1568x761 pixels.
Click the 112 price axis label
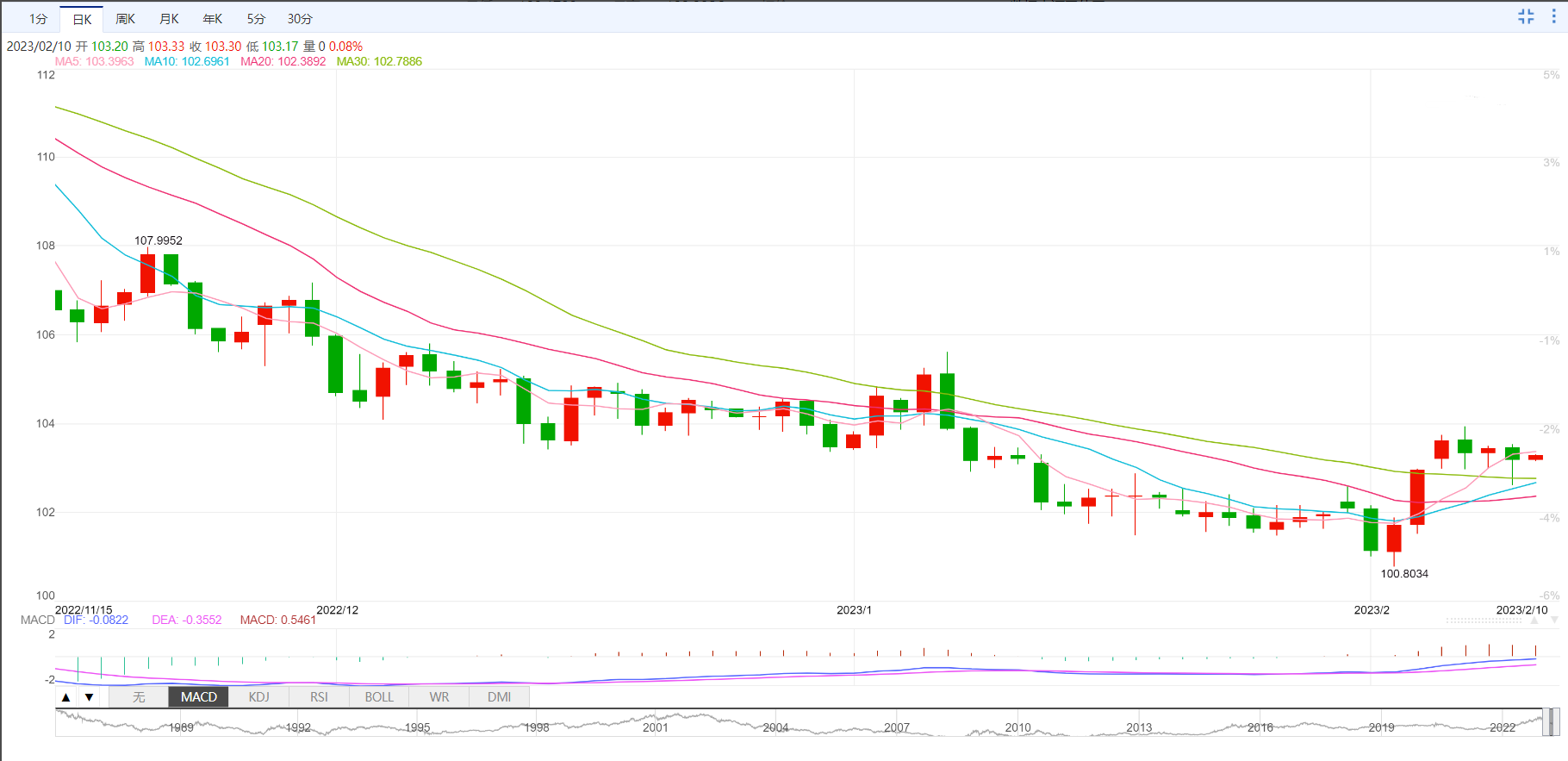click(46, 75)
